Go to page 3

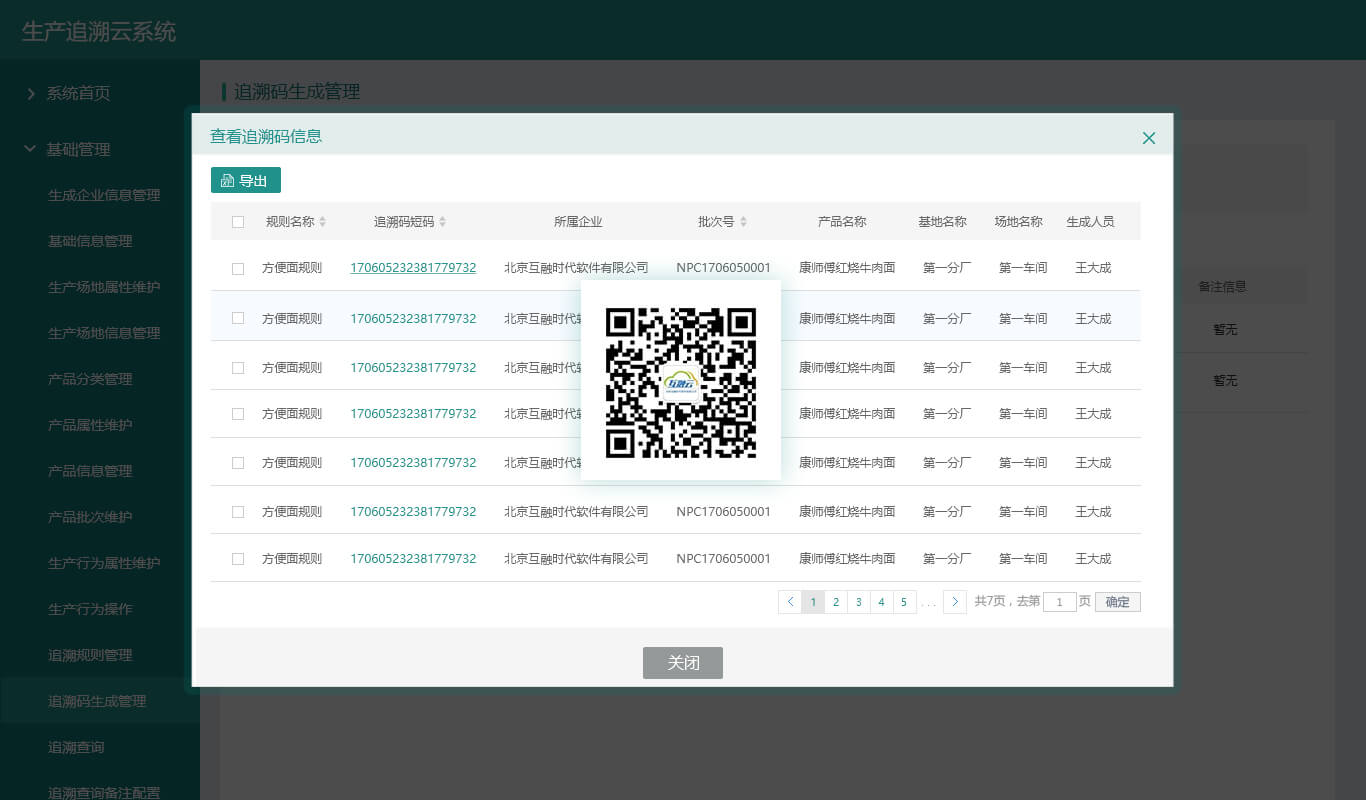tap(858, 602)
